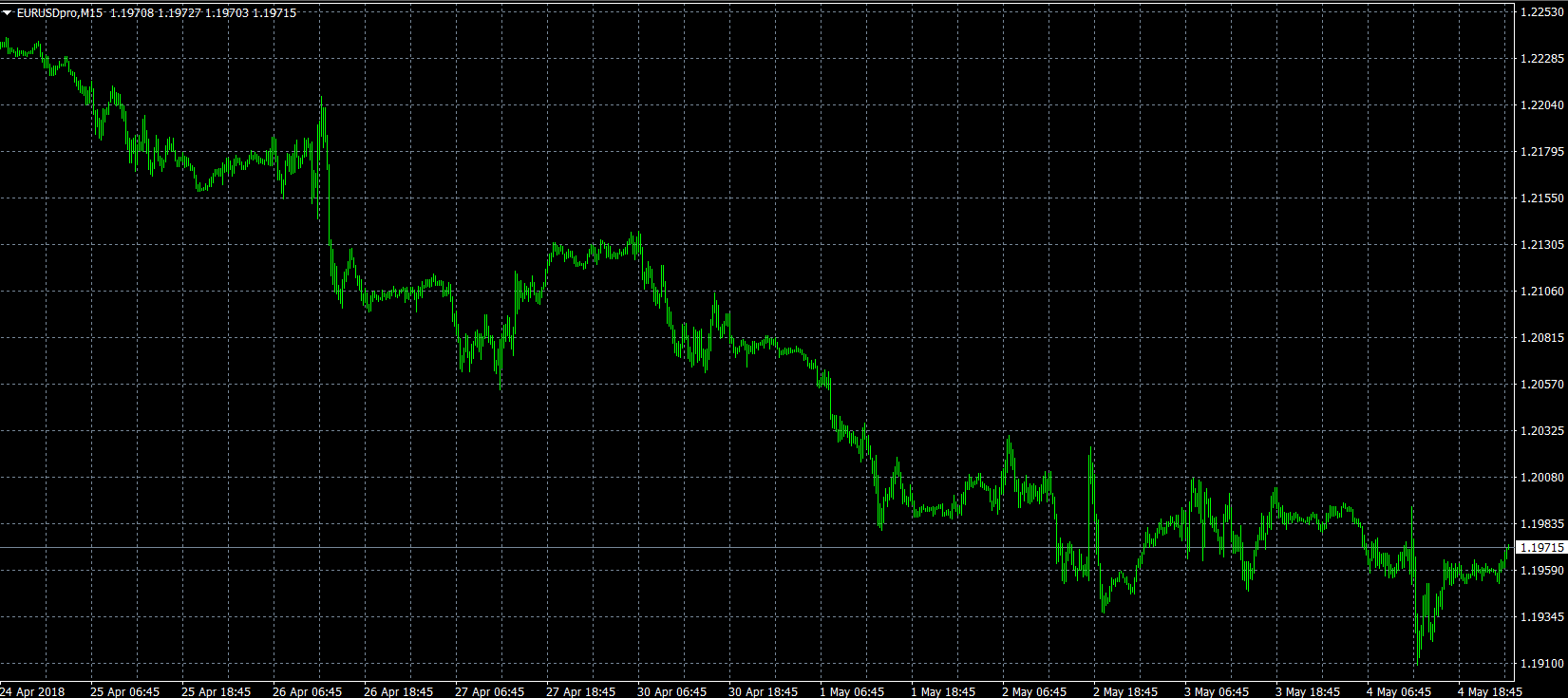This screenshot has height=698, width=1568.
Task: Click the 24 Apr 2018 date label
Action: coord(32,691)
